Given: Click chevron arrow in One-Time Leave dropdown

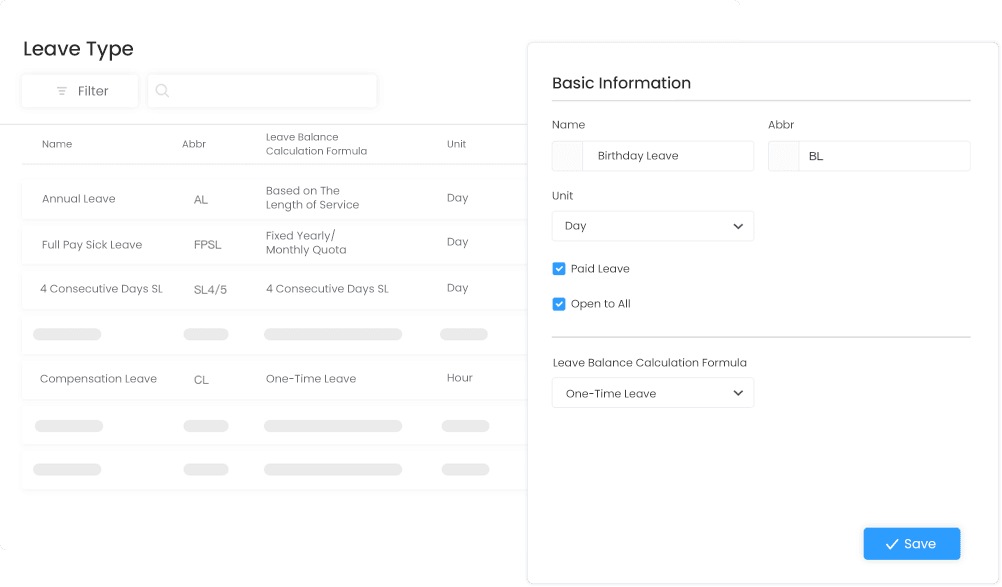Looking at the screenshot, I should [738, 393].
